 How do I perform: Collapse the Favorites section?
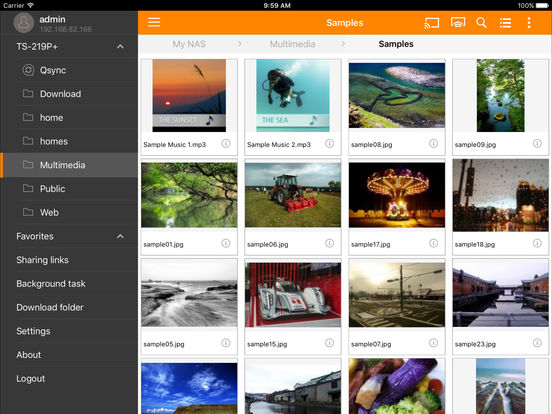(x=120, y=236)
